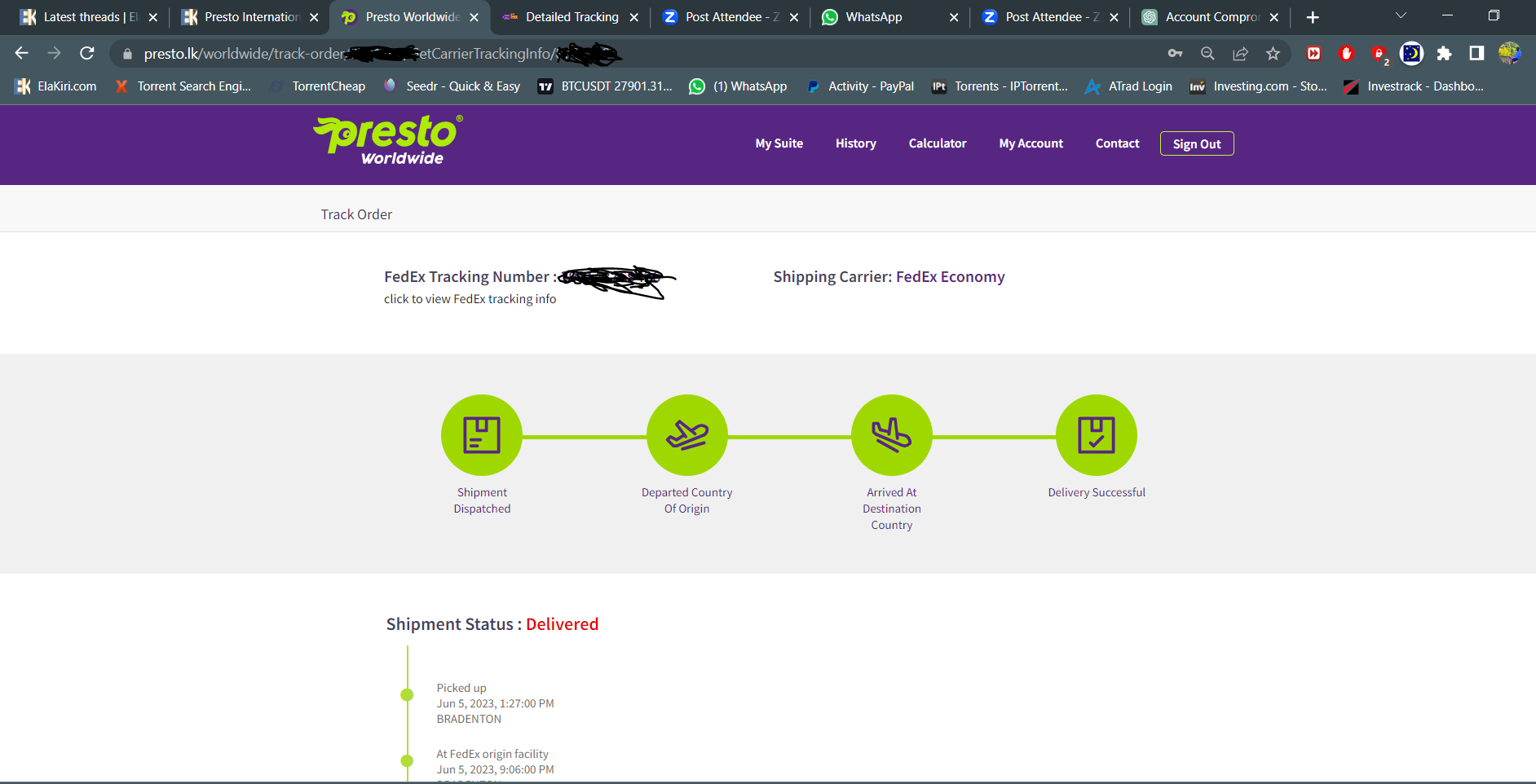Image resolution: width=1536 pixels, height=784 pixels.
Task: Open the Calculator navigation item
Action: 938,143
